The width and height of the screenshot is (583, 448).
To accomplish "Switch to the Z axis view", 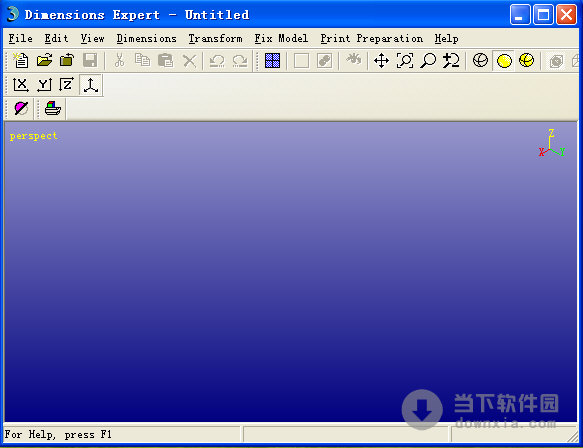I will coord(67,85).
